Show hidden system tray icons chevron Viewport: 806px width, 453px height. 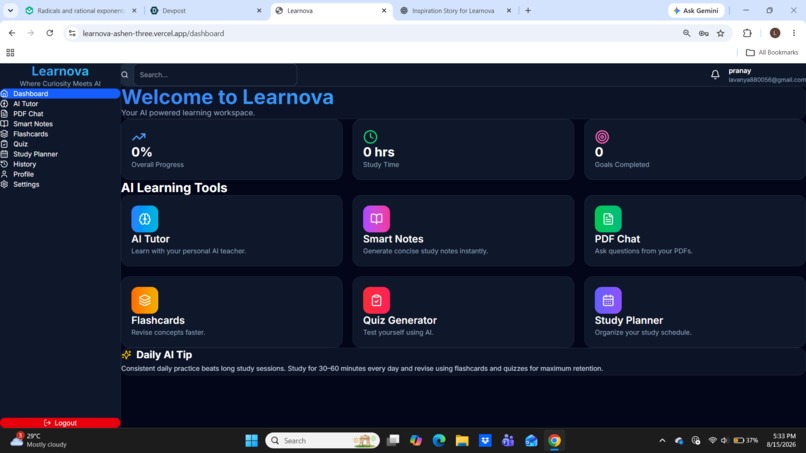[662, 441]
